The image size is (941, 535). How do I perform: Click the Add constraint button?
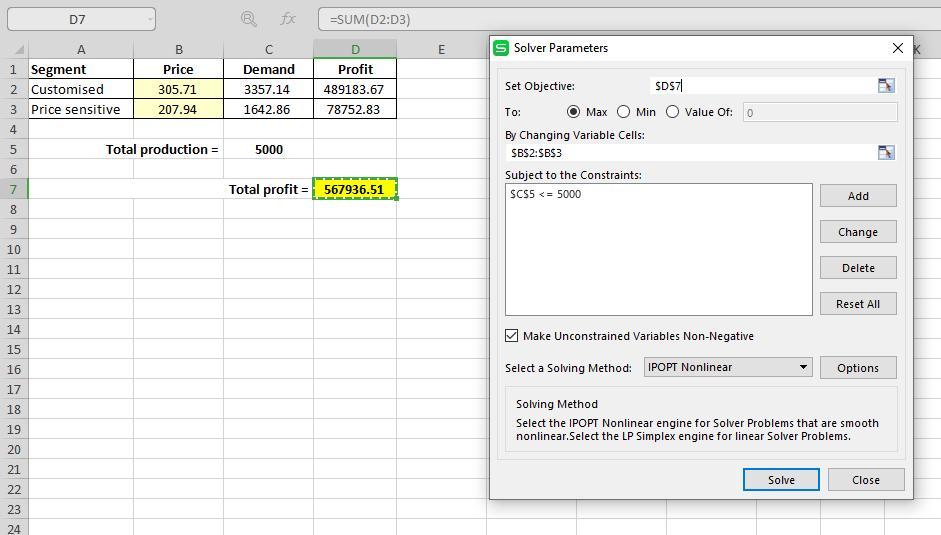click(x=858, y=196)
